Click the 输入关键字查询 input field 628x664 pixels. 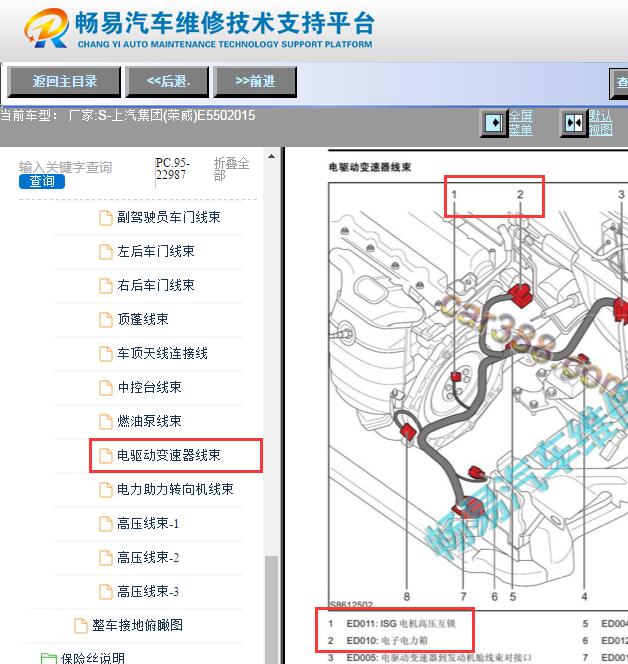pyautogui.click(x=65, y=167)
